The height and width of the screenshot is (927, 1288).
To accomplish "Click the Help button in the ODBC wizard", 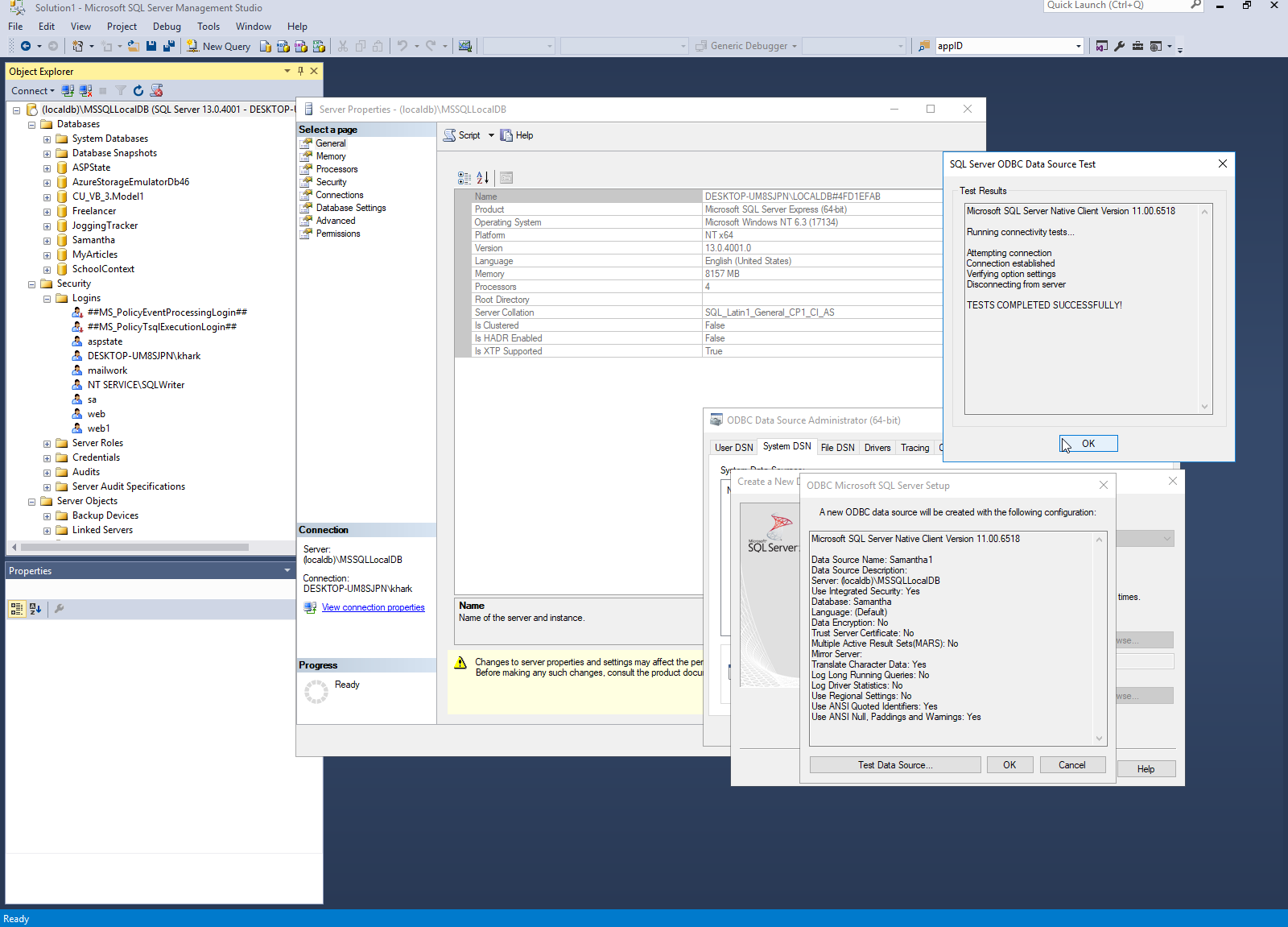I will [1146, 769].
